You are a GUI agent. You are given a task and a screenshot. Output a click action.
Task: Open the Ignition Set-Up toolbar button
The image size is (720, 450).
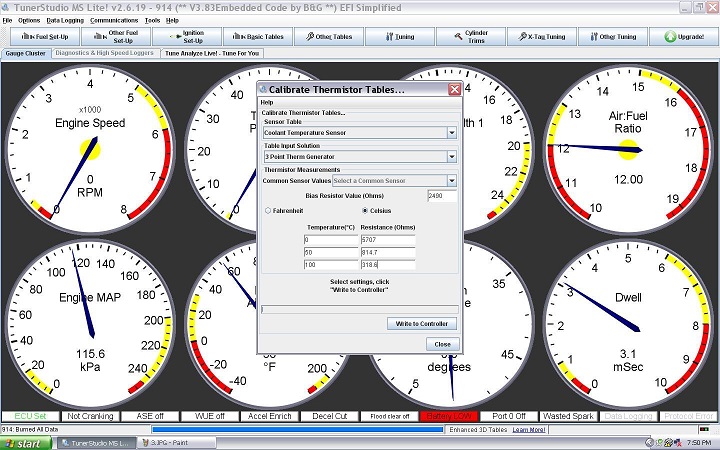(x=187, y=37)
